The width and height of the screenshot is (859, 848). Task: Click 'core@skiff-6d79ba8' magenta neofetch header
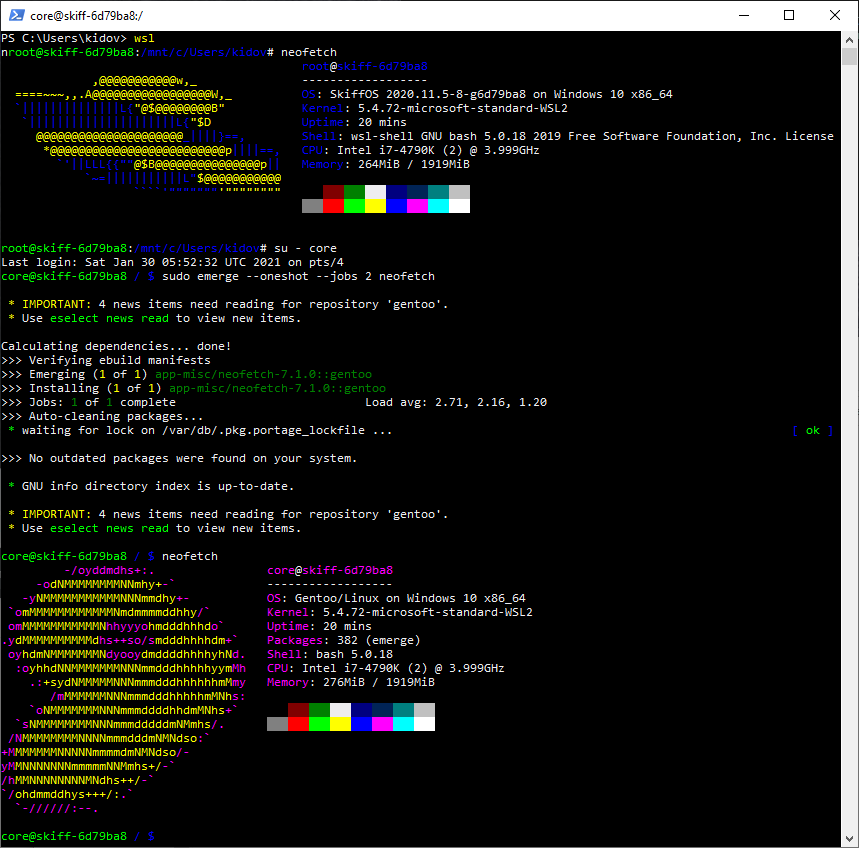click(x=330, y=570)
